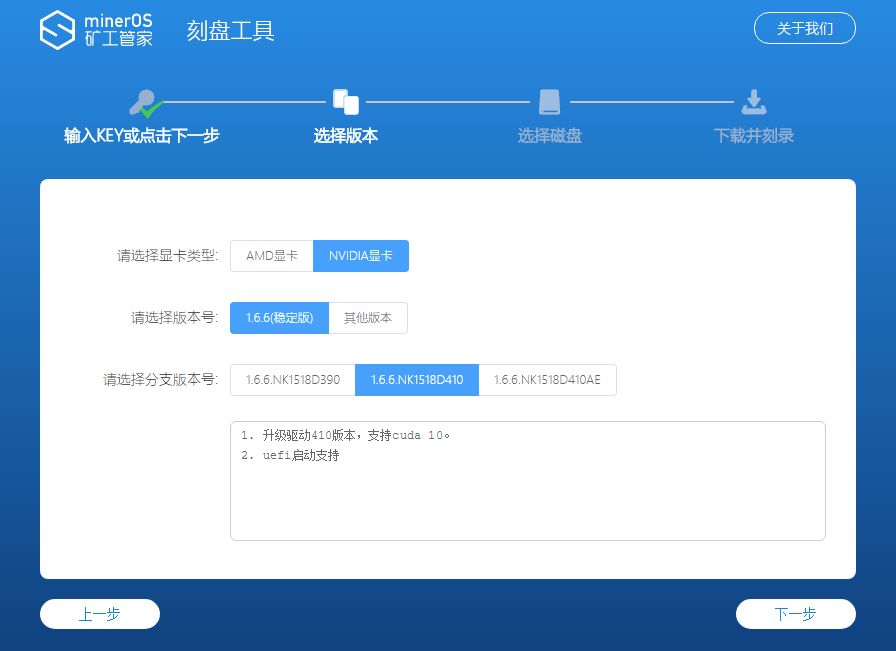Click the 刻盘工具 title text
The height and width of the screenshot is (651, 896).
coord(230,31)
